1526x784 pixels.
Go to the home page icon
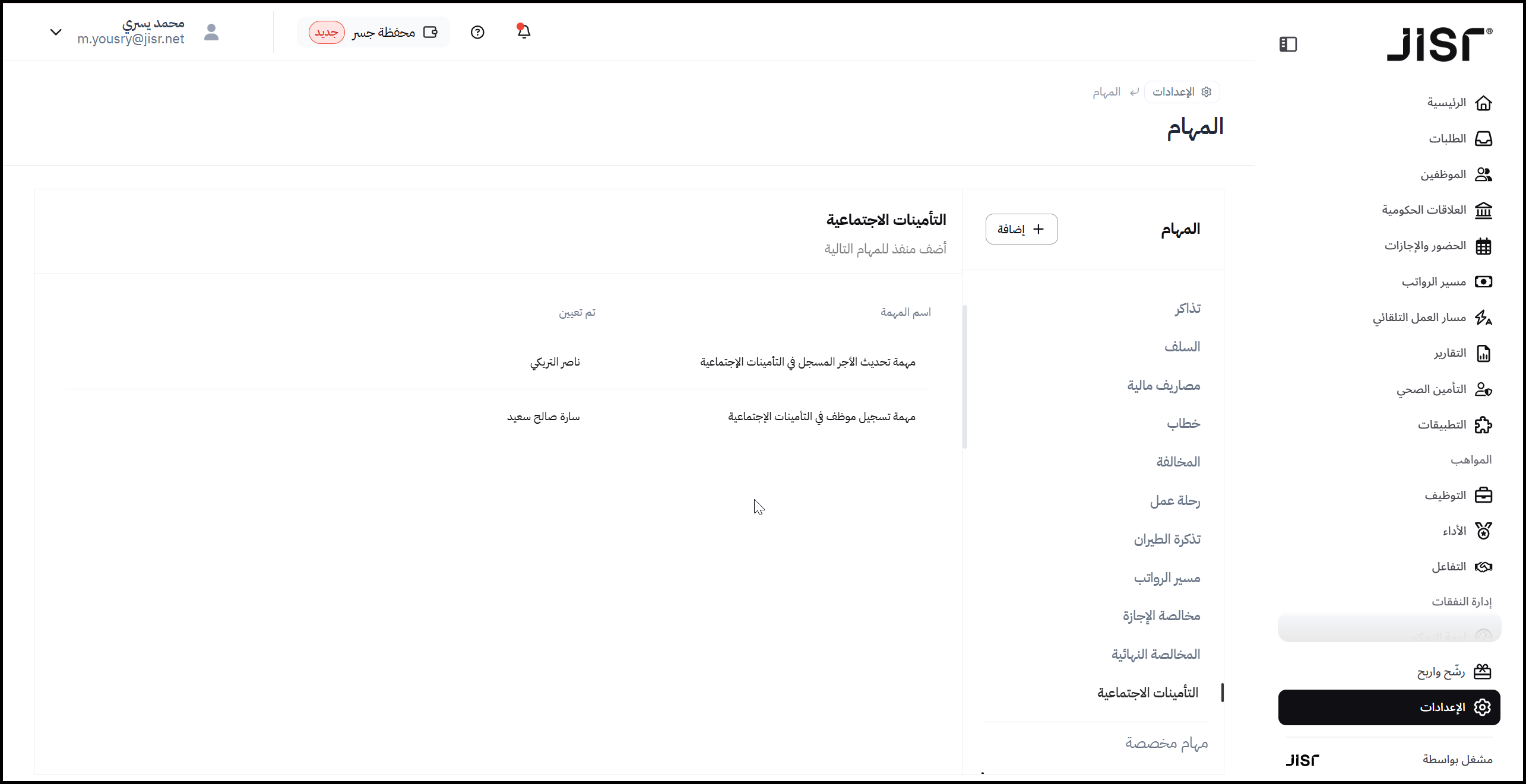(x=1483, y=103)
